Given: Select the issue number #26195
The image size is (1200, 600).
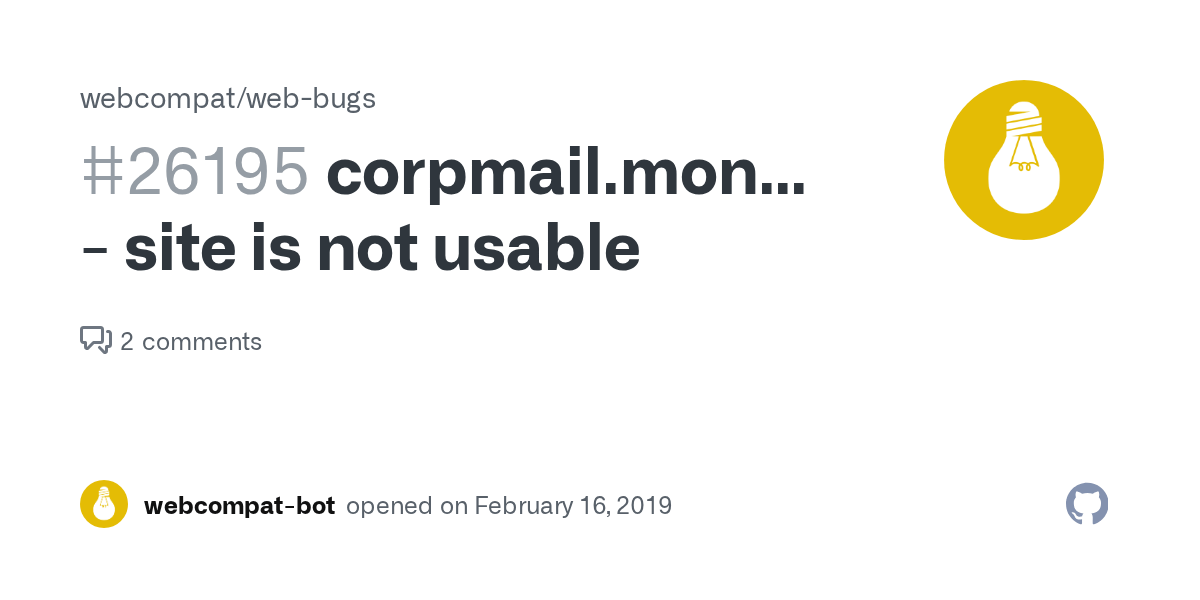Looking at the screenshot, I should click(195, 171).
